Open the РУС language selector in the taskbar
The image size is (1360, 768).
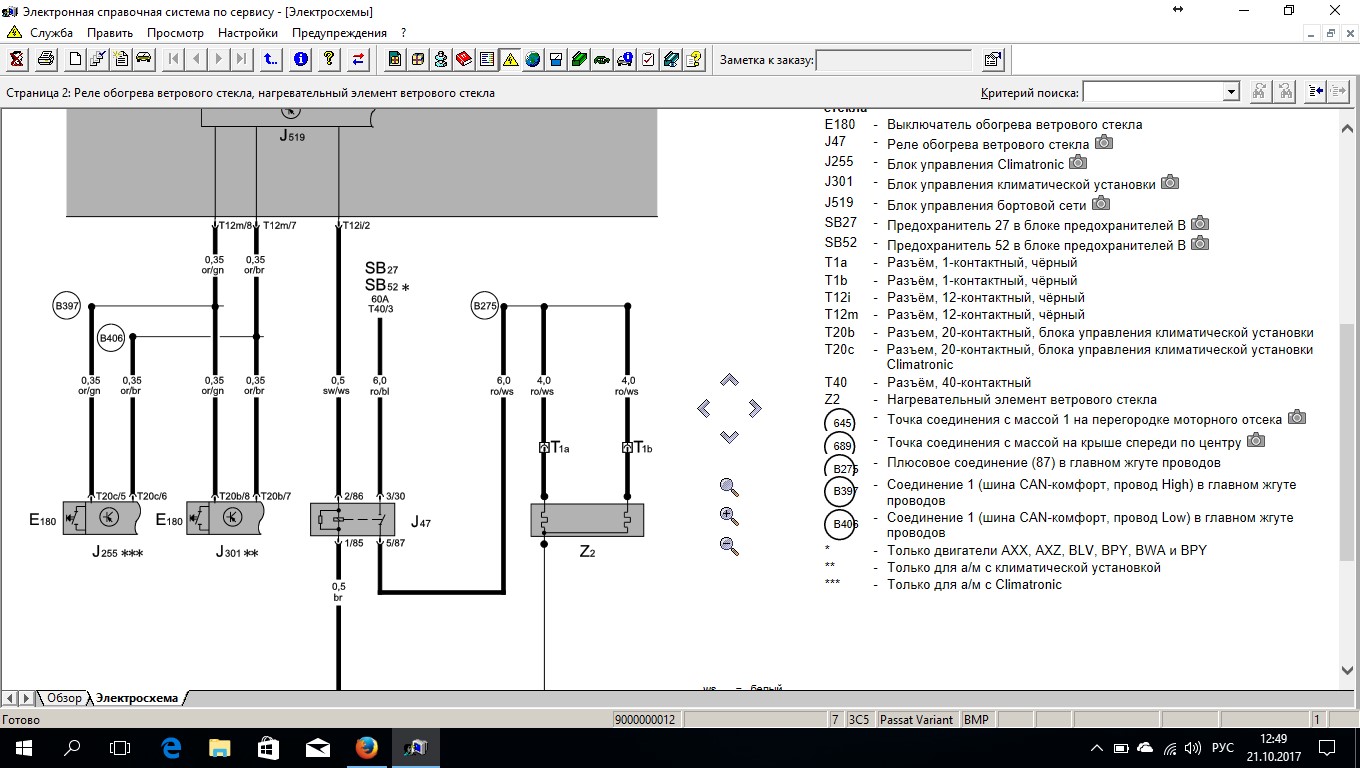1222,748
